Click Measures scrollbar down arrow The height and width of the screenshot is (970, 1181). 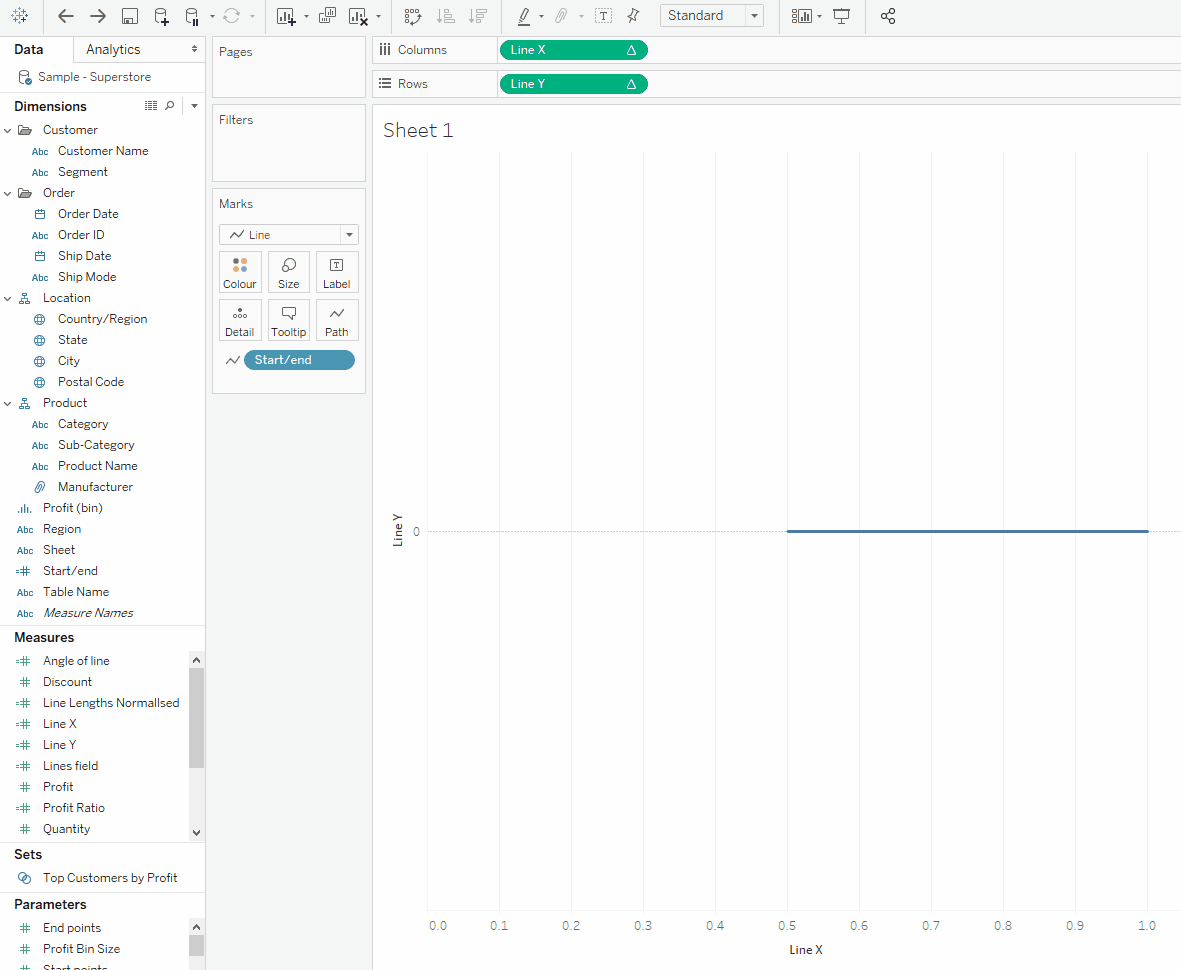point(197,833)
